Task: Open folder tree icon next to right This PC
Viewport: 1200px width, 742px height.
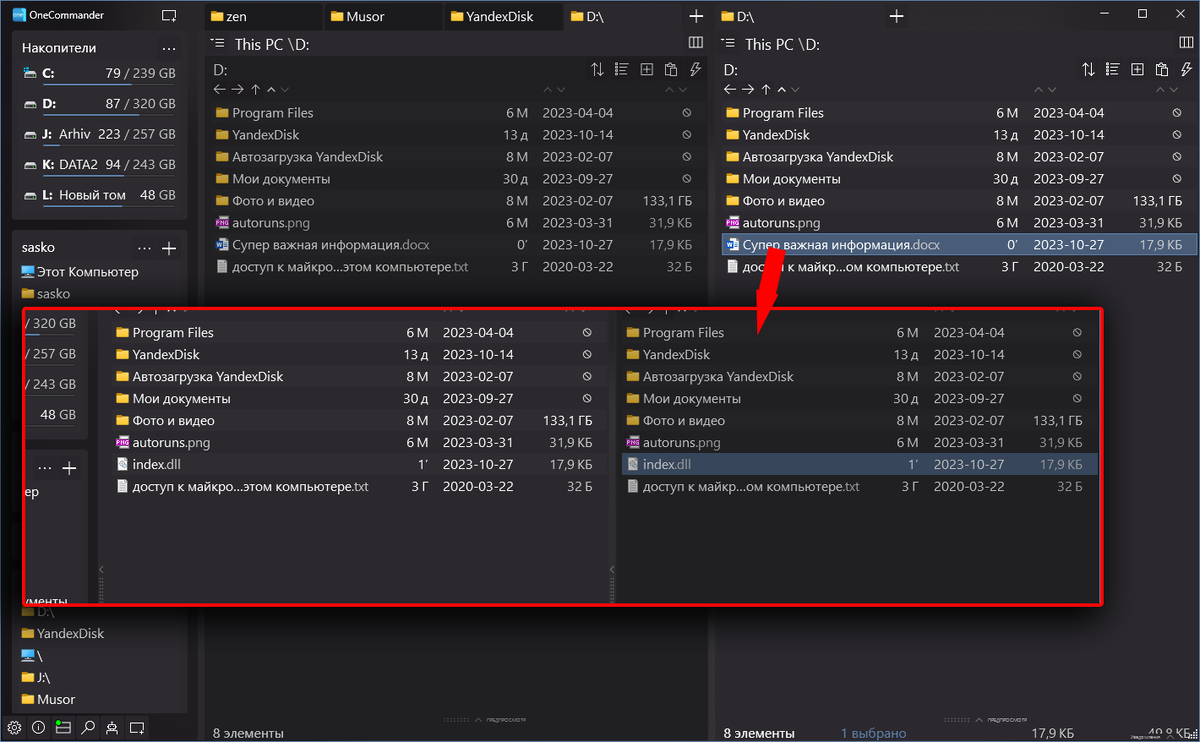Action: coord(729,43)
